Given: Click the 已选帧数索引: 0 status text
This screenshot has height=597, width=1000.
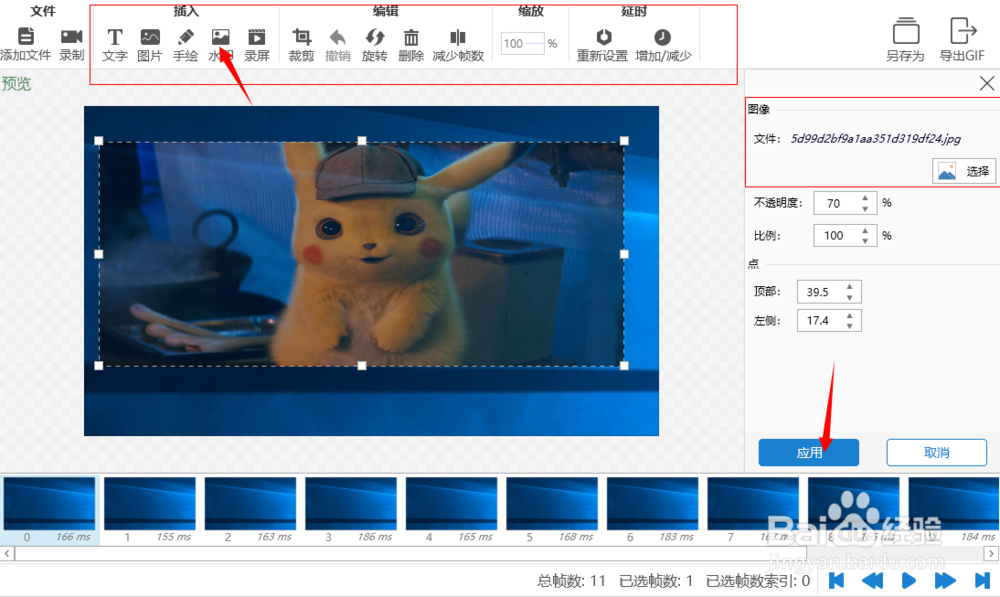Looking at the screenshot, I should [758, 581].
